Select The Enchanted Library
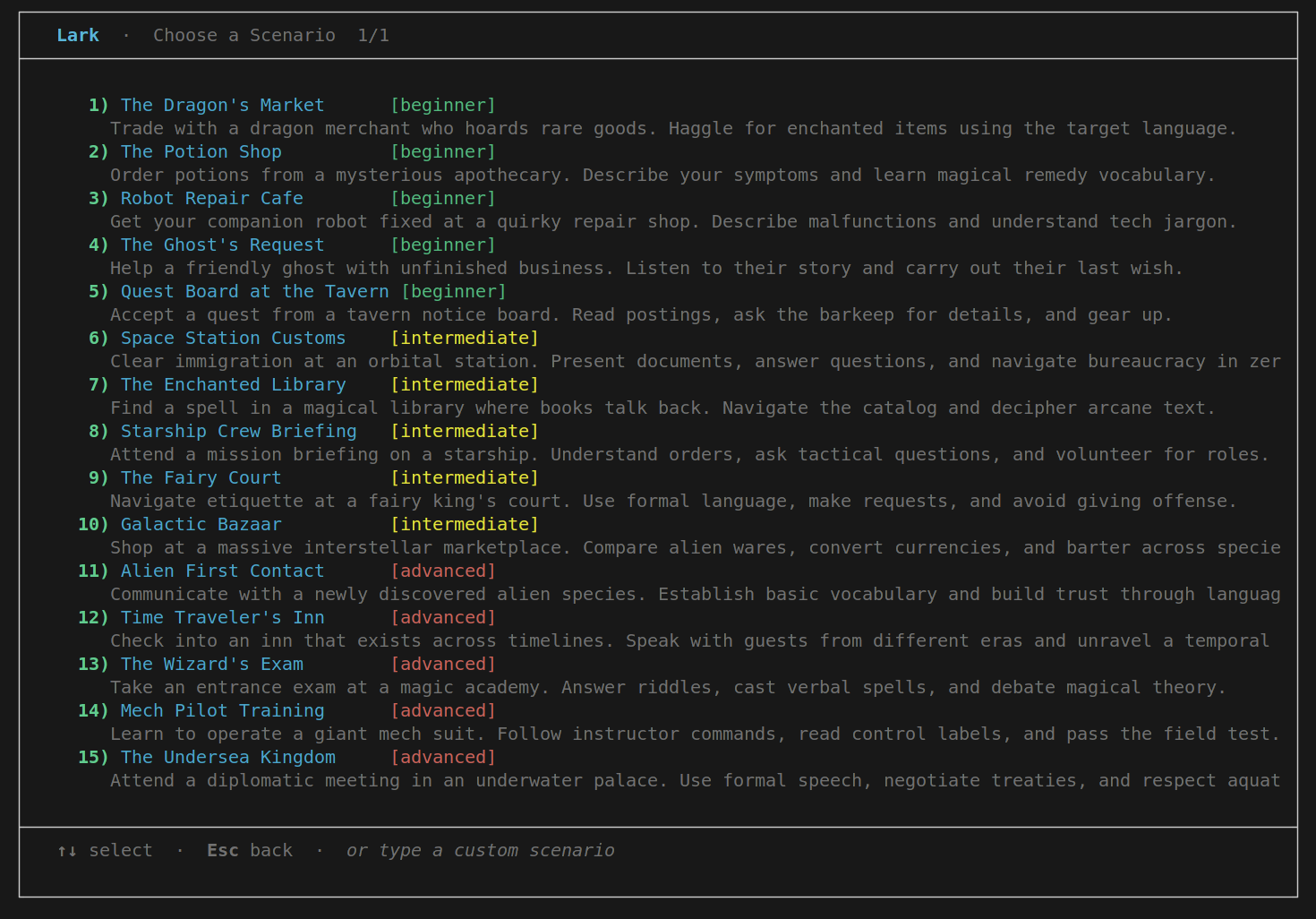Screen dimensions: 1316x919 pos(233,384)
